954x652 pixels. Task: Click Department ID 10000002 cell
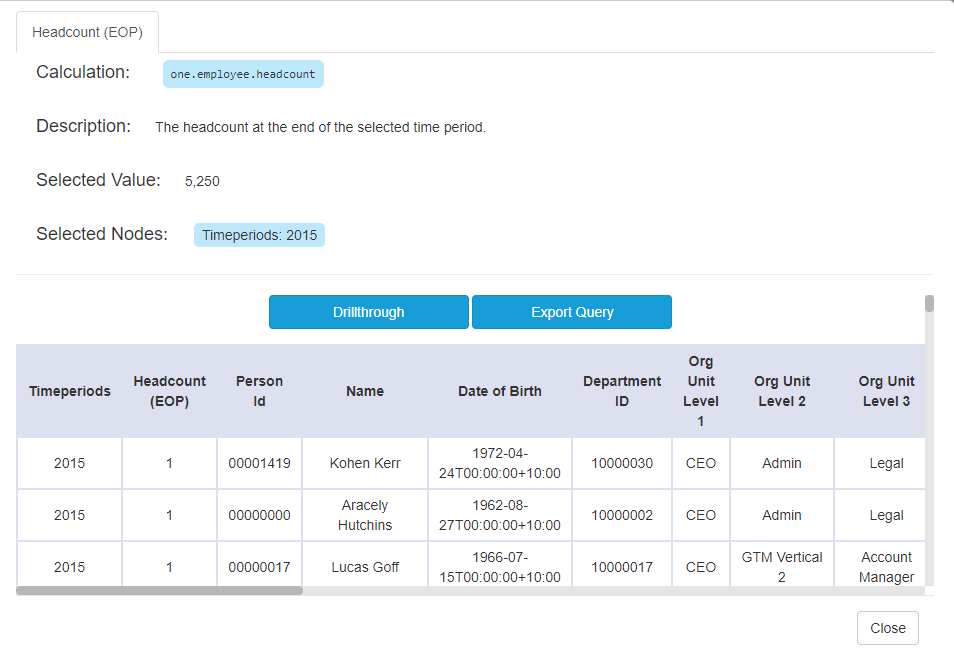coord(622,515)
